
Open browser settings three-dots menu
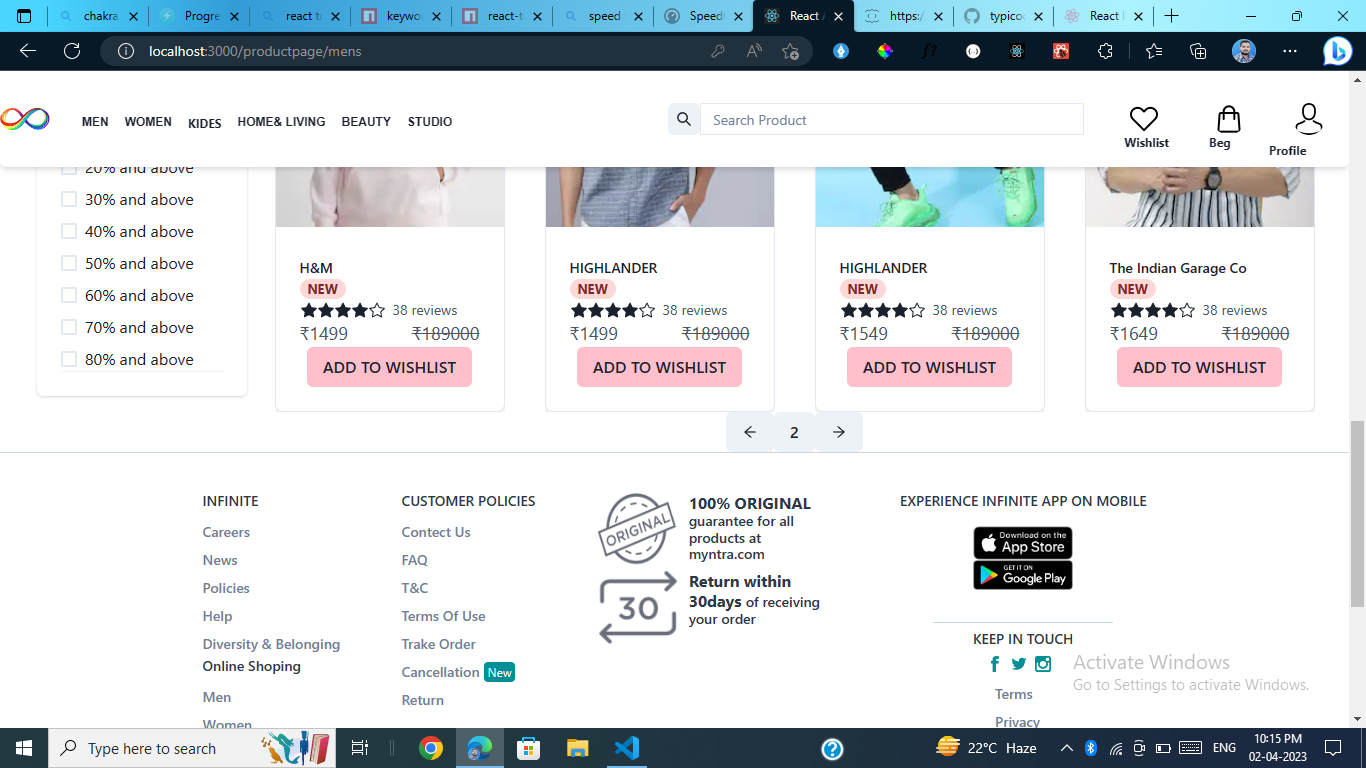click(x=1290, y=51)
